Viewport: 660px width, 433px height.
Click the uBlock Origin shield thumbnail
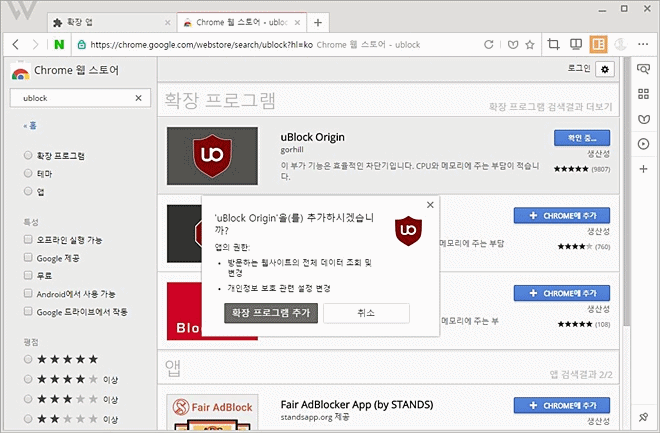coord(212,156)
